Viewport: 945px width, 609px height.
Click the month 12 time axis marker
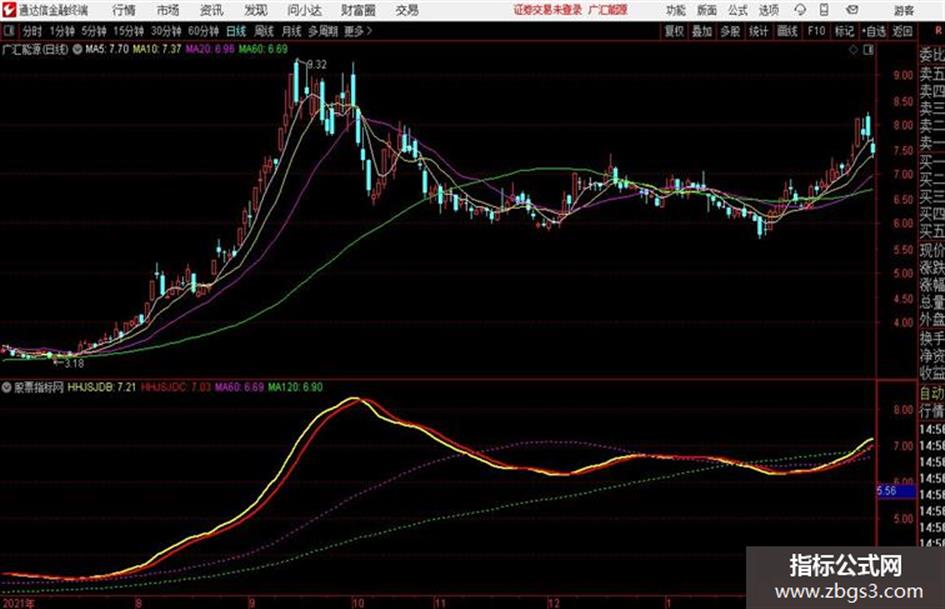[x=553, y=603]
